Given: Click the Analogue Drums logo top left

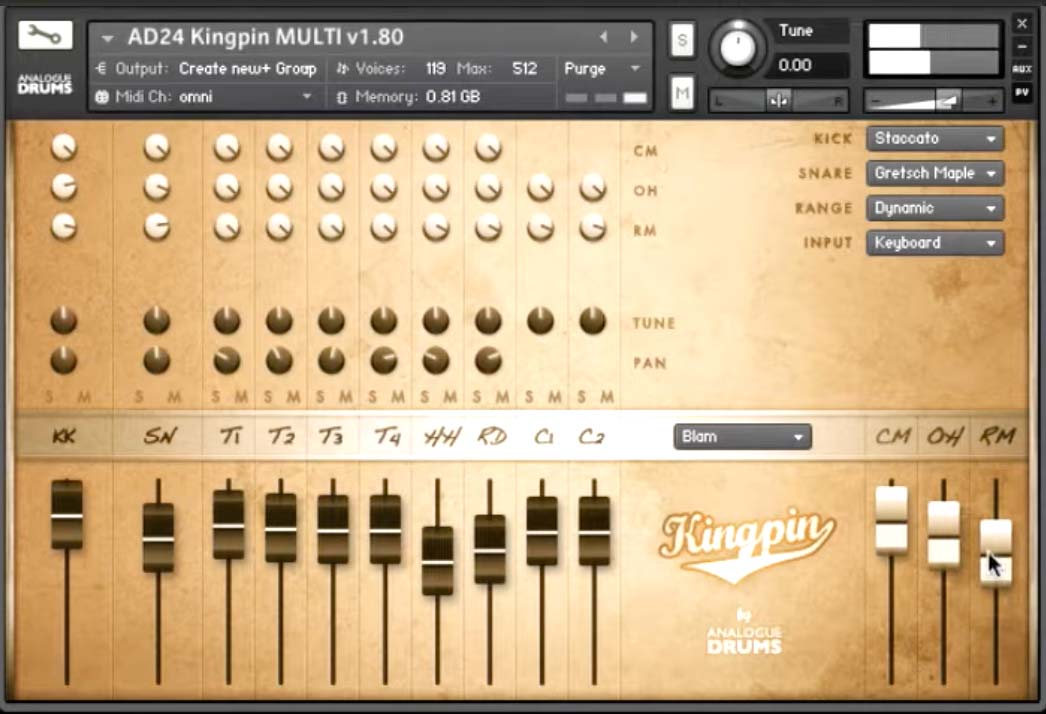Looking at the screenshot, I should click(x=45, y=84).
